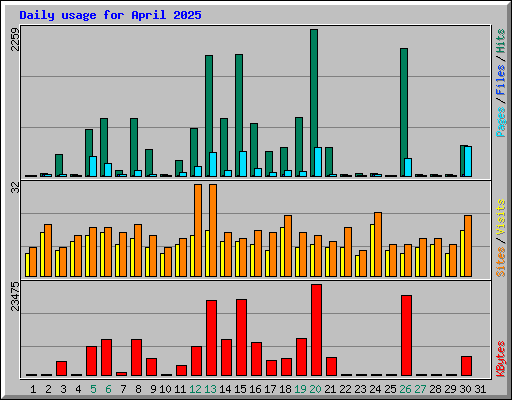The width and height of the screenshot is (512, 400).
Task: Click day 10 on the date axis
Action: pos(165,389)
